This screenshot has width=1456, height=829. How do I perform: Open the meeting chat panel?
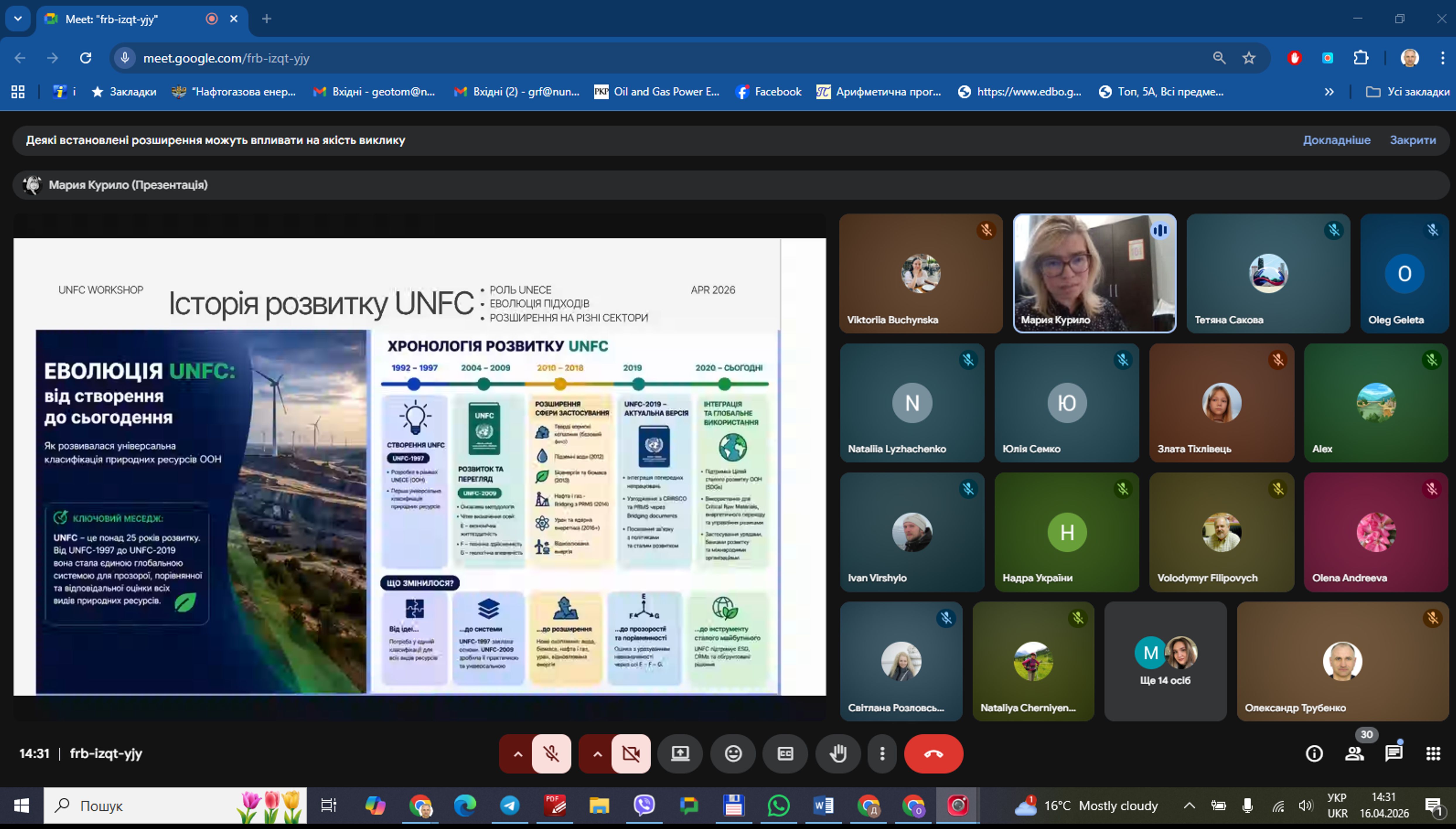coord(1393,754)
